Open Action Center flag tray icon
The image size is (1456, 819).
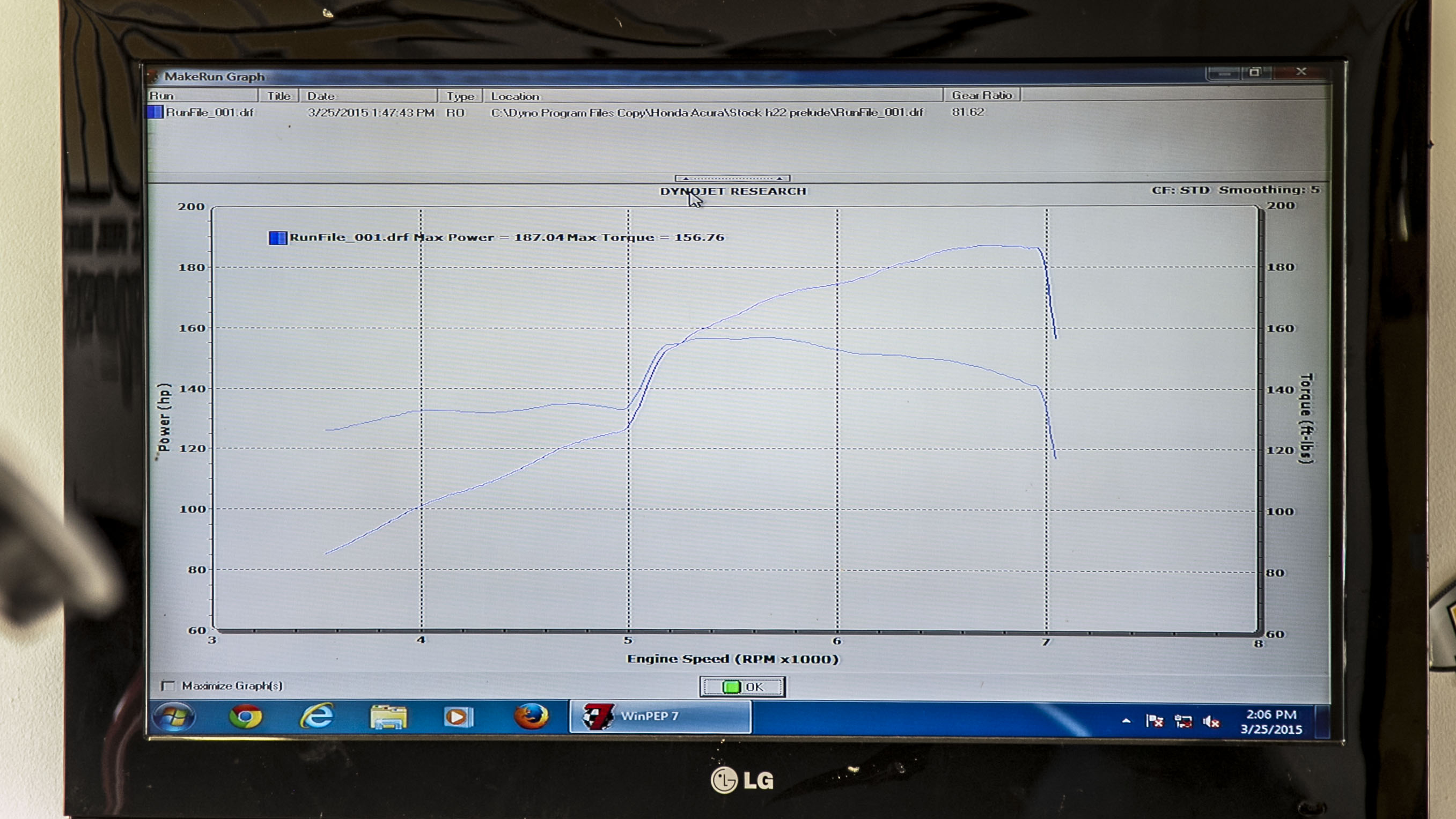1154,721
